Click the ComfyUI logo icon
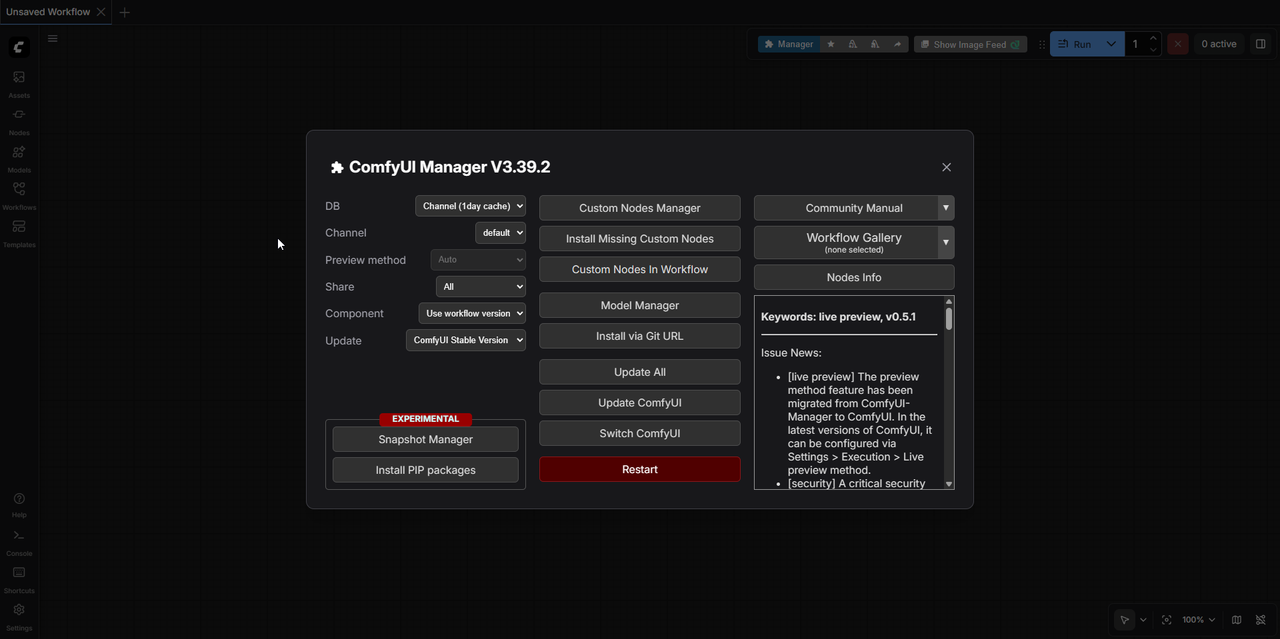 (19, 47)
